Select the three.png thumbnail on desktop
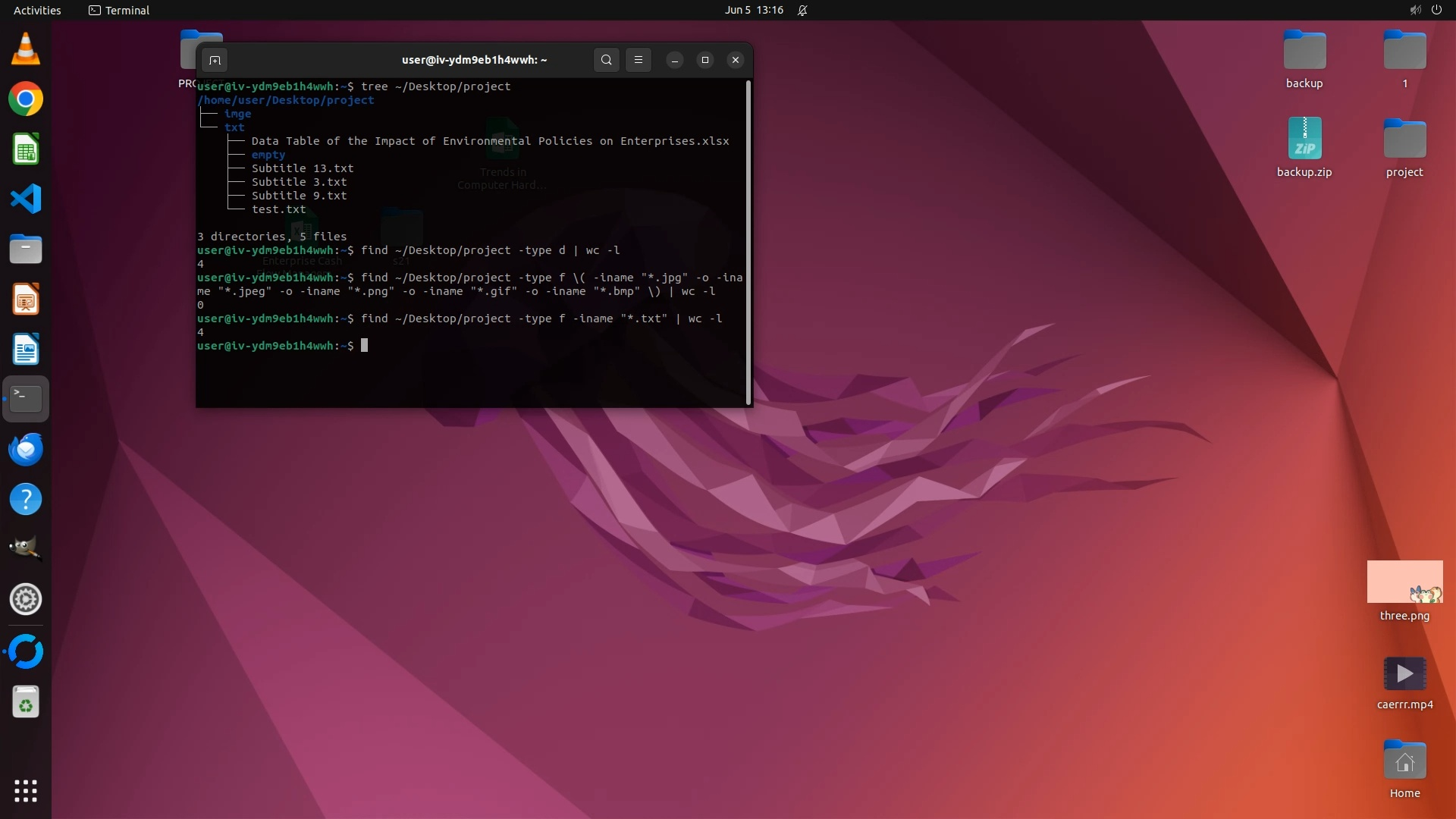 tap(1404, 582)
